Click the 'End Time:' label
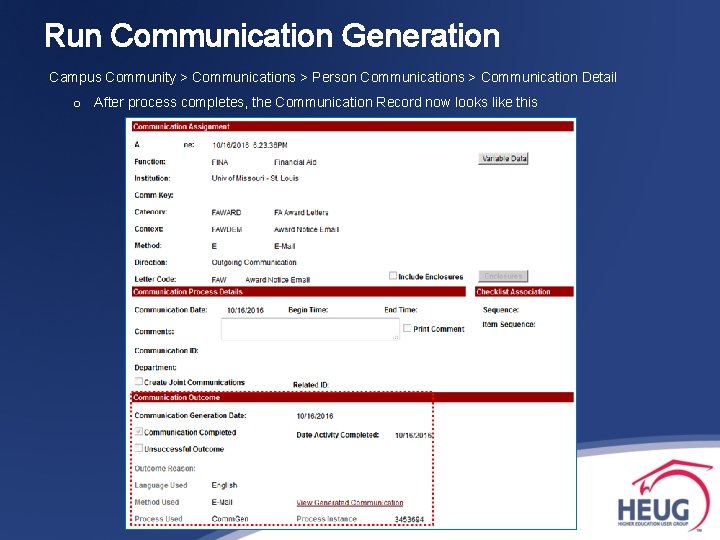 400,310
